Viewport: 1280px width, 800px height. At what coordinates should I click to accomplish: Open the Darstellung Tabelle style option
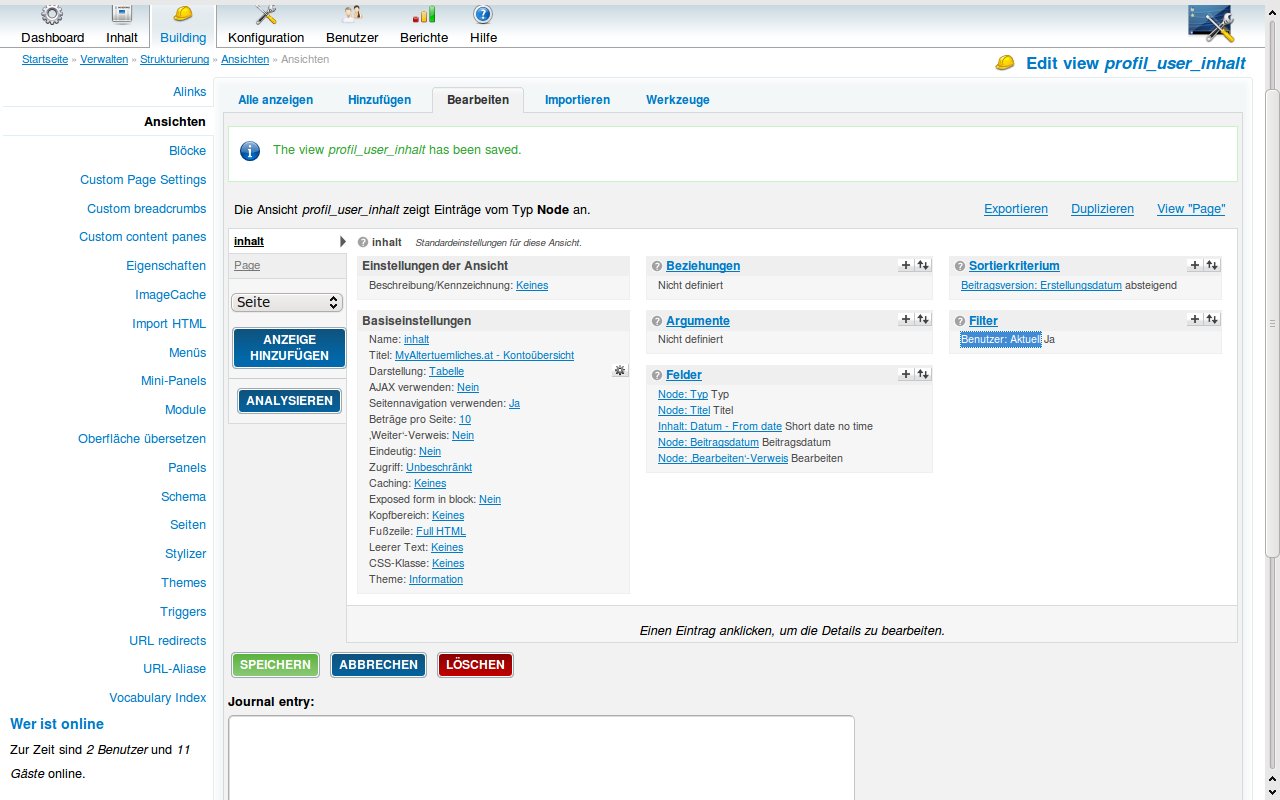click(x=446, y=371)
